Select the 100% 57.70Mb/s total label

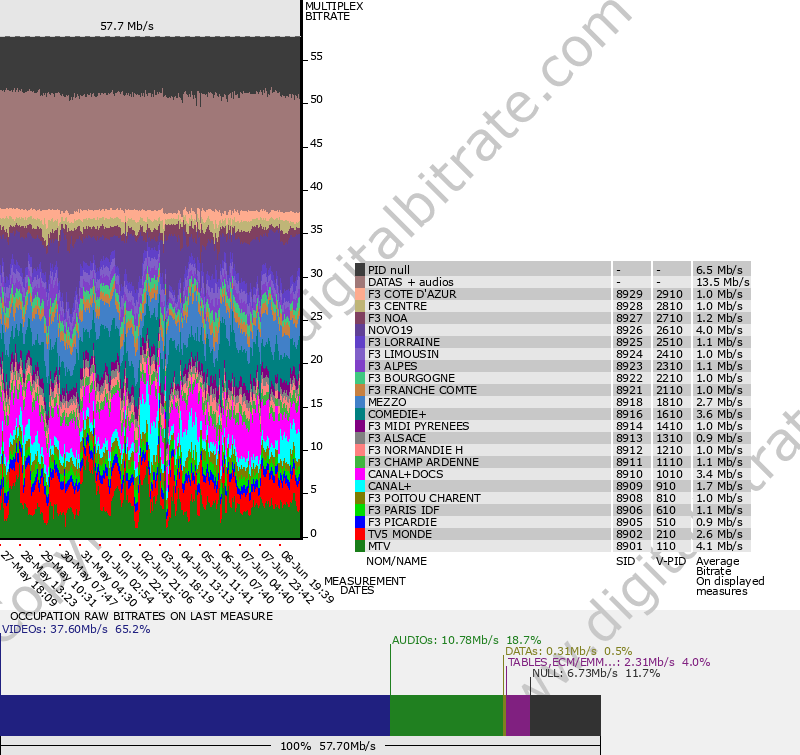[328, 746]
